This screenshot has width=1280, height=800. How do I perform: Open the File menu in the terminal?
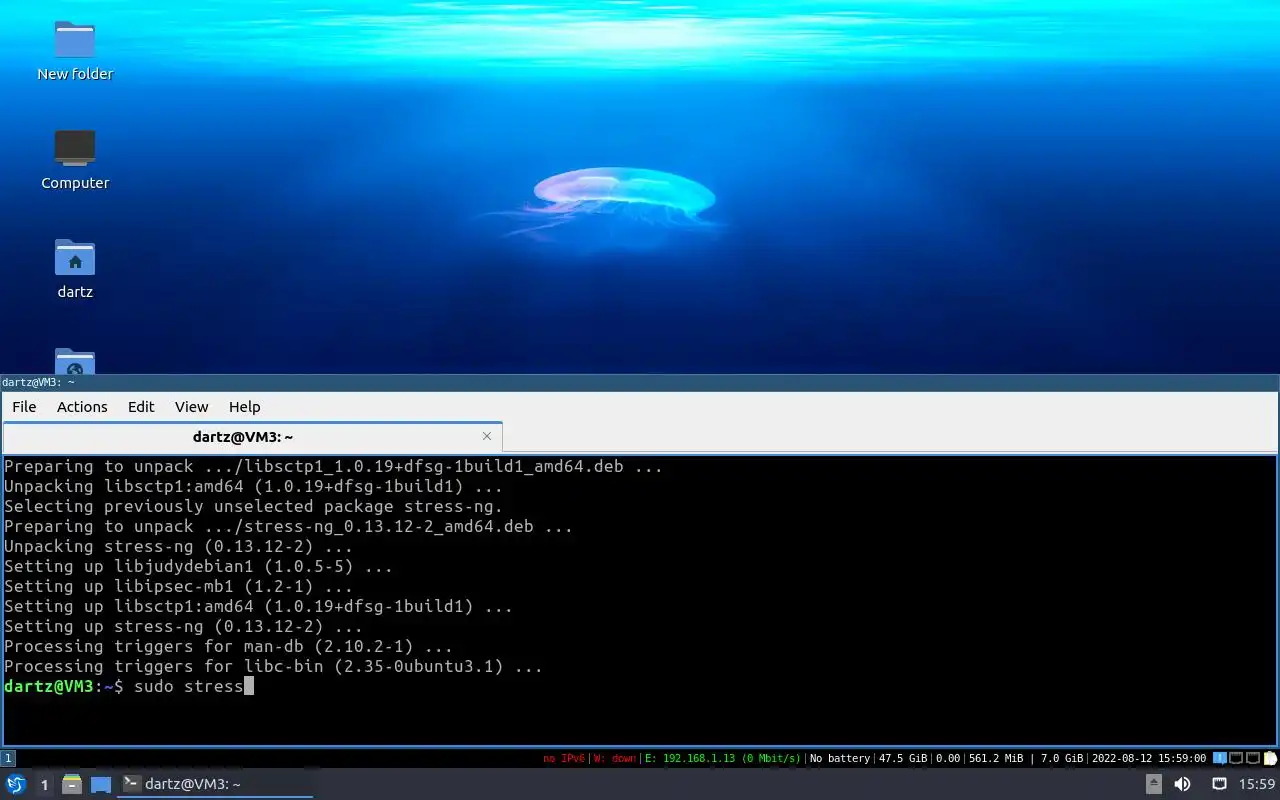[x=24, y=407]
